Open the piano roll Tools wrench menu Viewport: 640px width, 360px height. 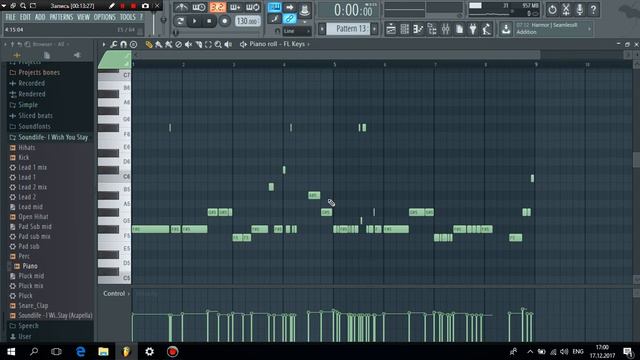pyautogui.click(x=113, y=44)
